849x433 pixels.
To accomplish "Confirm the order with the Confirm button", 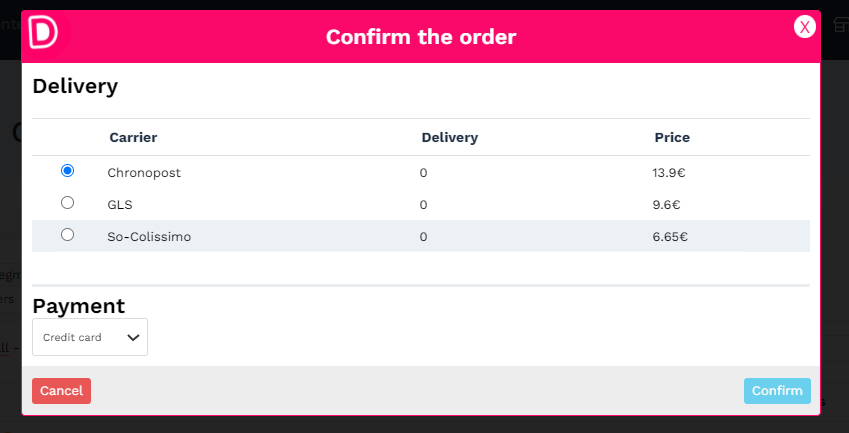I will point(777,391).
